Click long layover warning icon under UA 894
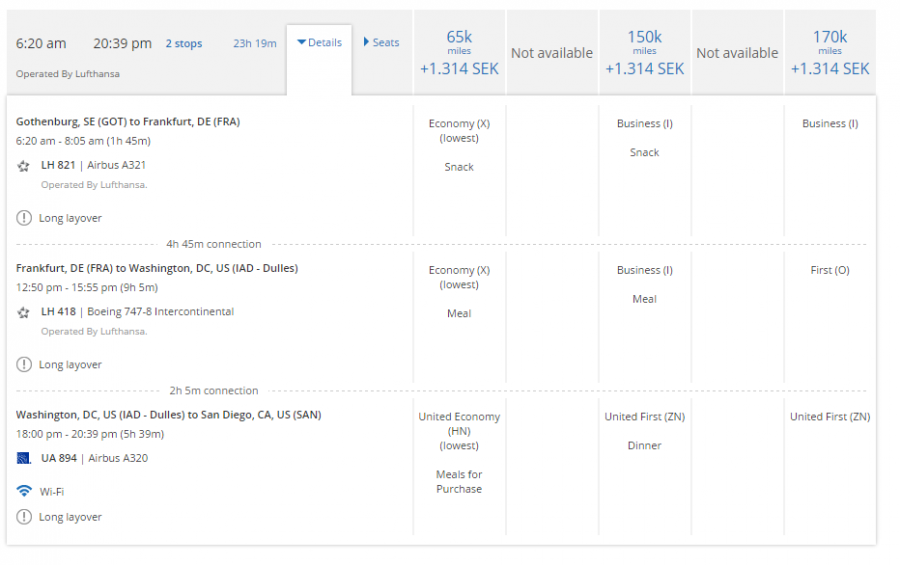Image resolution: width=900 pixels, height=565 pixels. pyautogui.click(x=23, y=517)
